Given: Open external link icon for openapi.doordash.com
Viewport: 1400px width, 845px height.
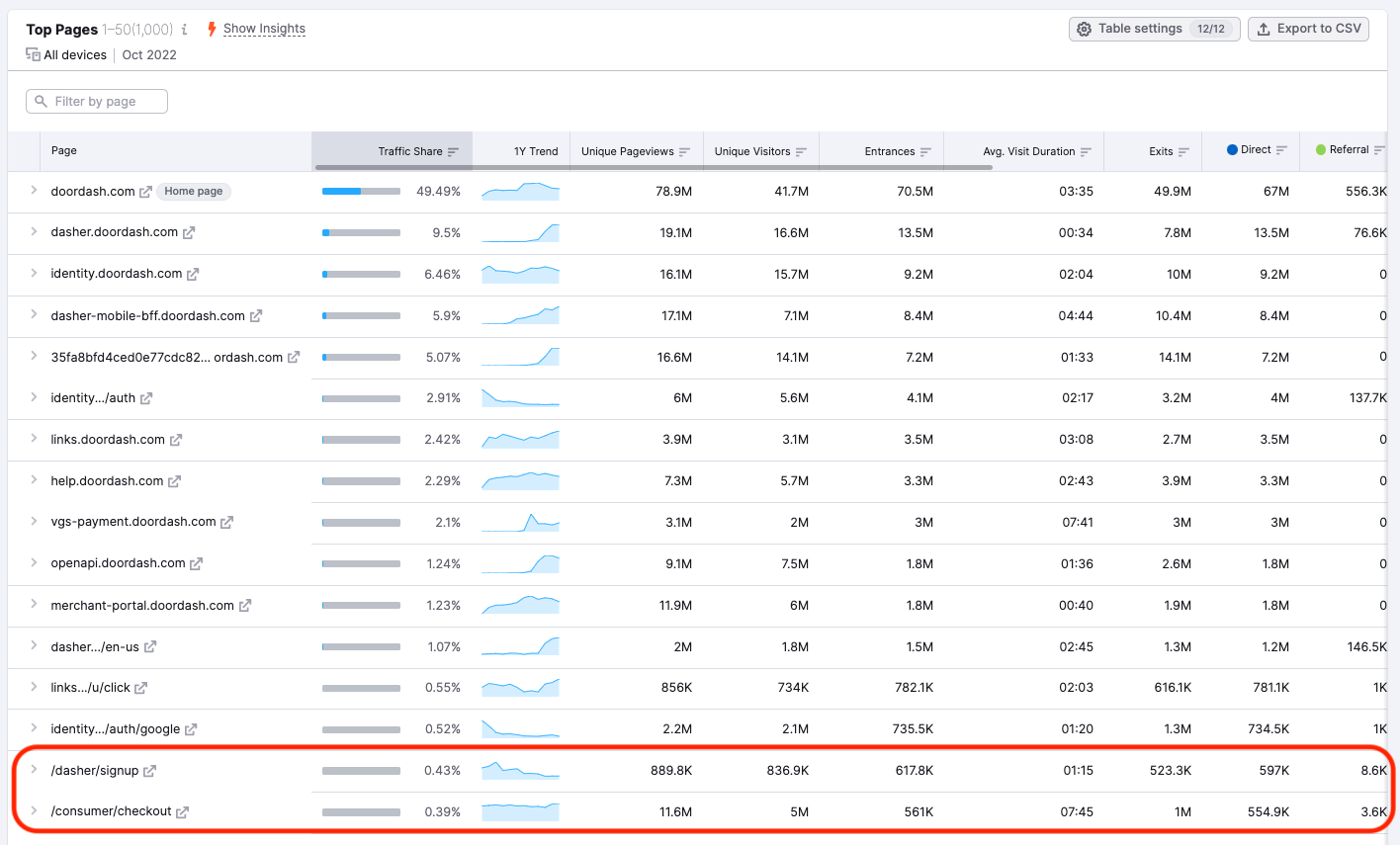Looking at the screenshot, I should [x=196, y=563].
